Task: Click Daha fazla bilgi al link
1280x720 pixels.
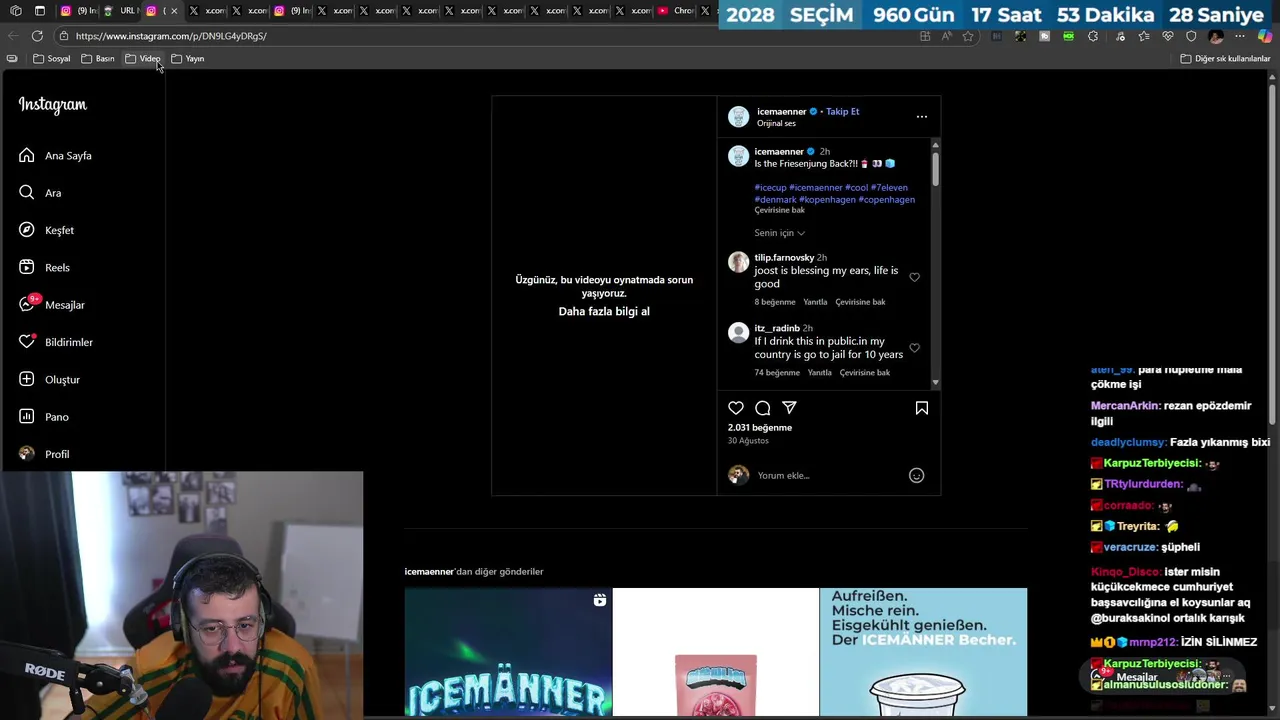Action: coord(604,312)
